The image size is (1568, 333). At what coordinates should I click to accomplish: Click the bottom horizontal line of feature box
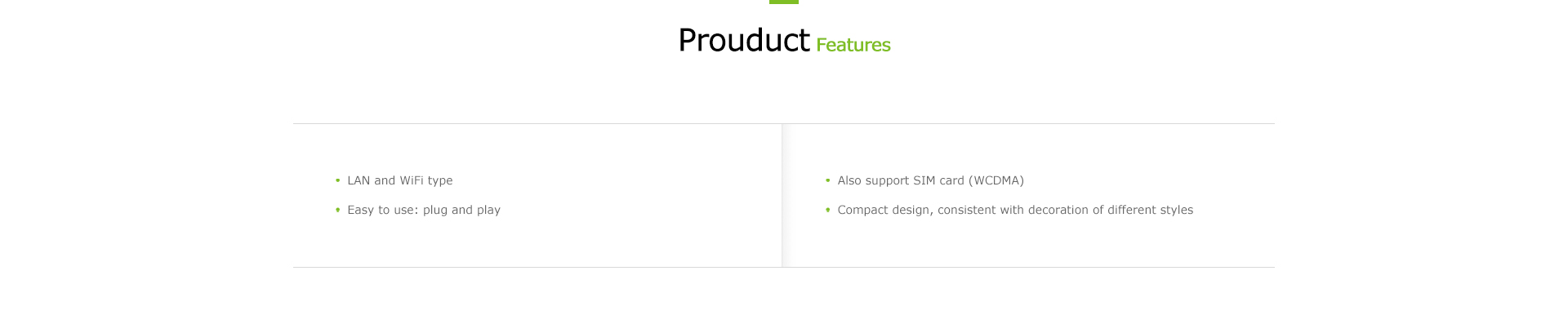pos(784,267)
